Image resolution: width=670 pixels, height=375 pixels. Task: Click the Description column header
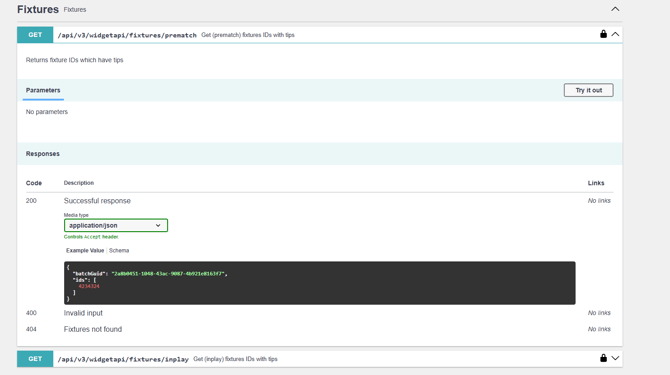pyautogui.click(x=79, y=183)
